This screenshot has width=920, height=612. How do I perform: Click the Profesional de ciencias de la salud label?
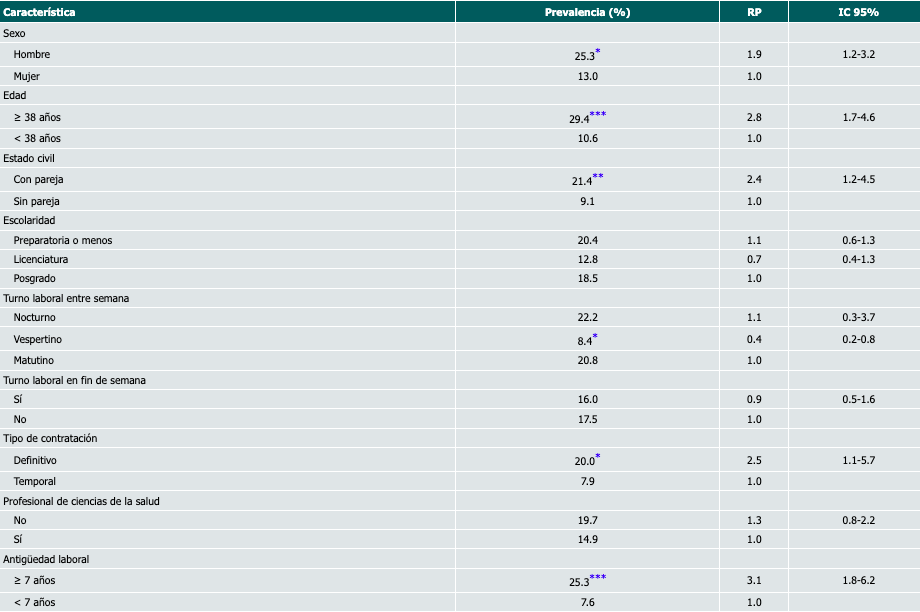click(x=81, y=501)
